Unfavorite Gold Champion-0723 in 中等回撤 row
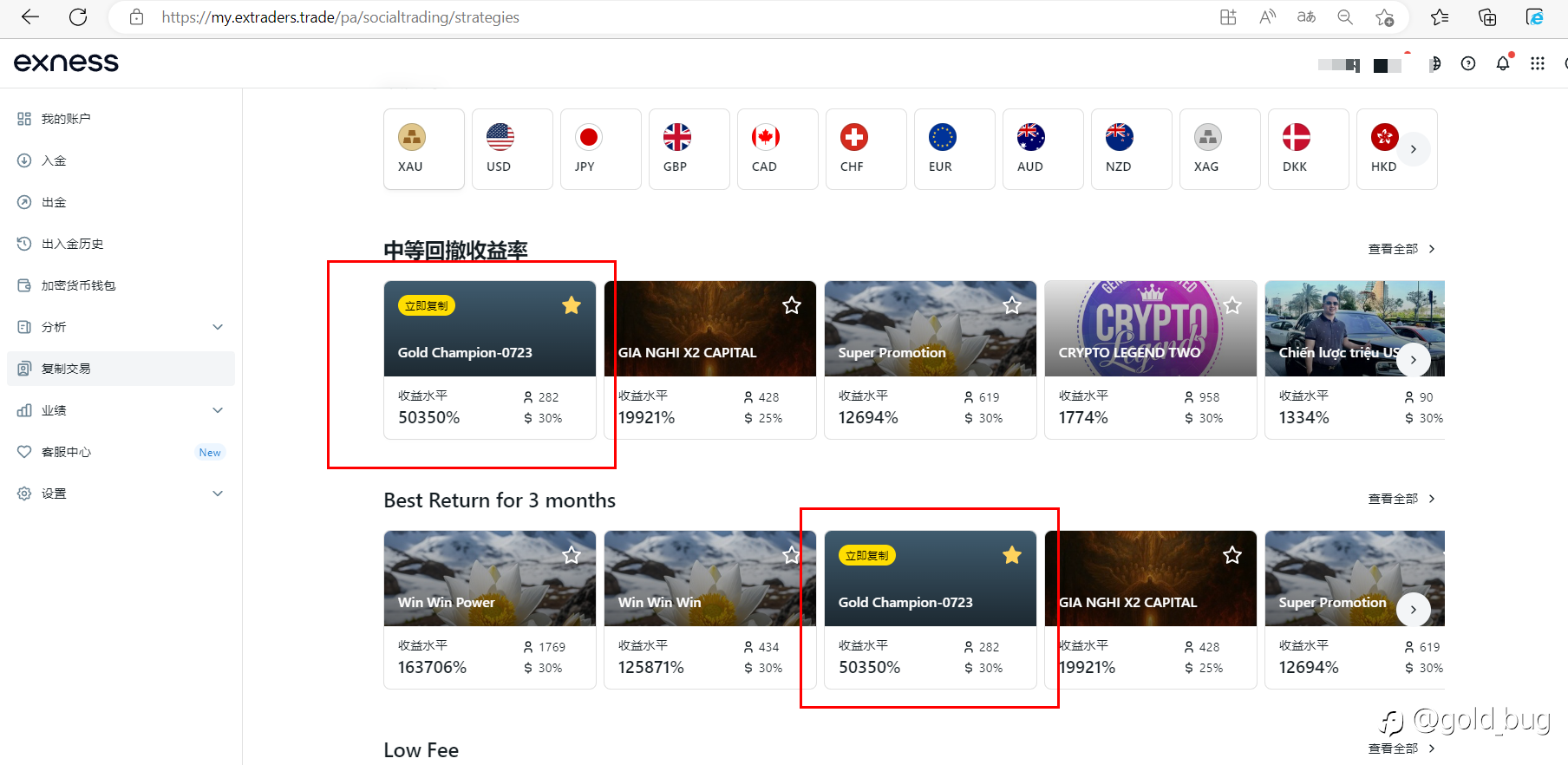 click(572, 305)
